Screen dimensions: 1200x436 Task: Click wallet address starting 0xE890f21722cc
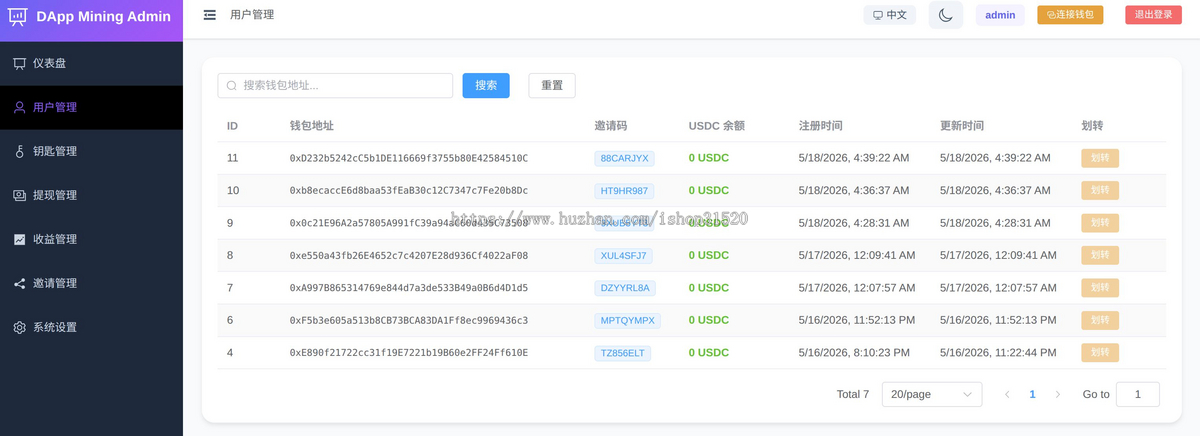409,353
